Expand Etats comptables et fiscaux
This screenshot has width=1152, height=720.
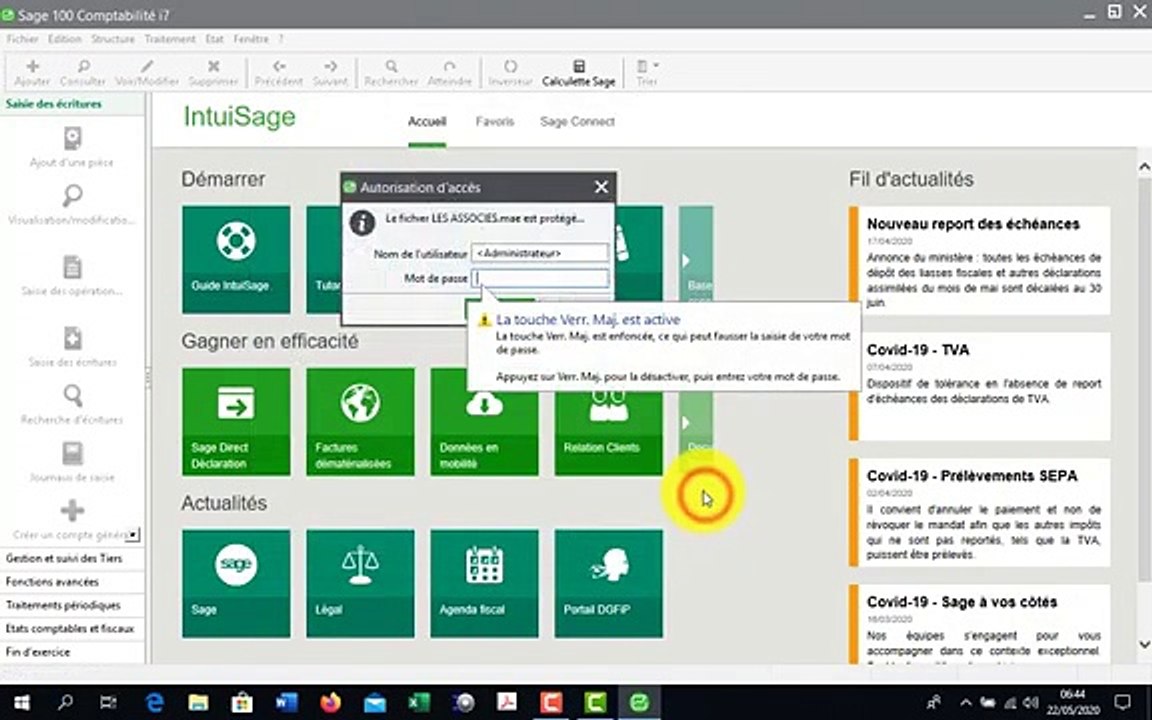point(72,629)
